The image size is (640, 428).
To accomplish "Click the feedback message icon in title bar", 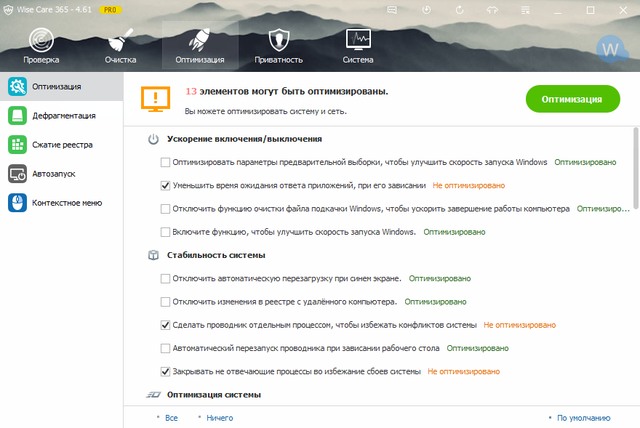I will point(392,10).
